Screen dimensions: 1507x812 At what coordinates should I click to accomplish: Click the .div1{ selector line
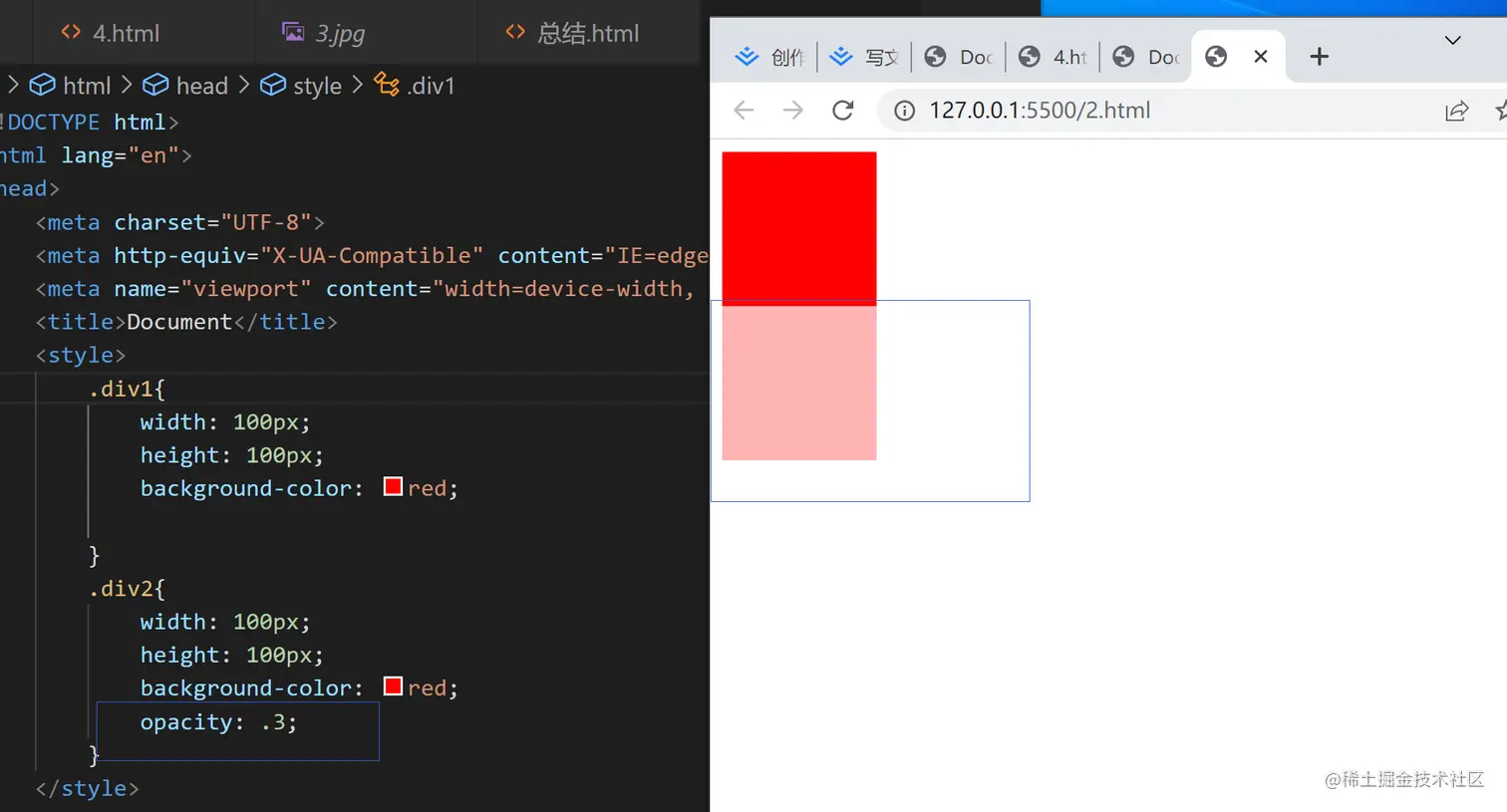tap(127, 389)
